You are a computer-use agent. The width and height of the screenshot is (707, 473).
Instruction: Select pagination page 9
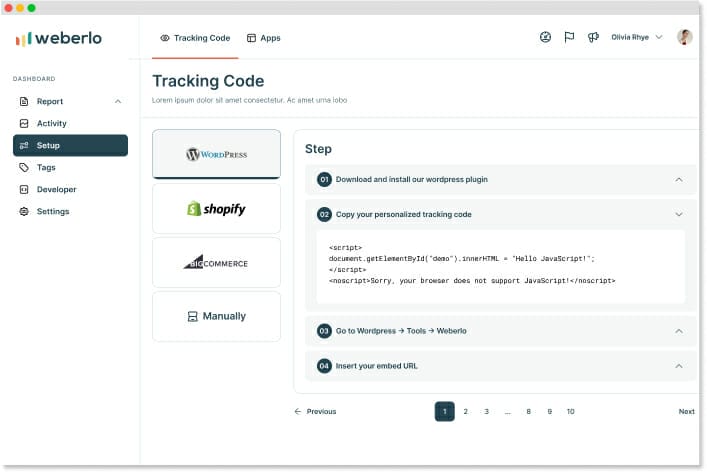pos(550,412)
